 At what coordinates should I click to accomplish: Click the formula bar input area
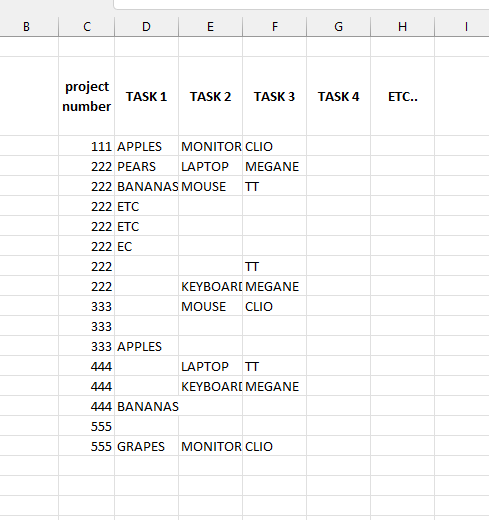[301, 4]
